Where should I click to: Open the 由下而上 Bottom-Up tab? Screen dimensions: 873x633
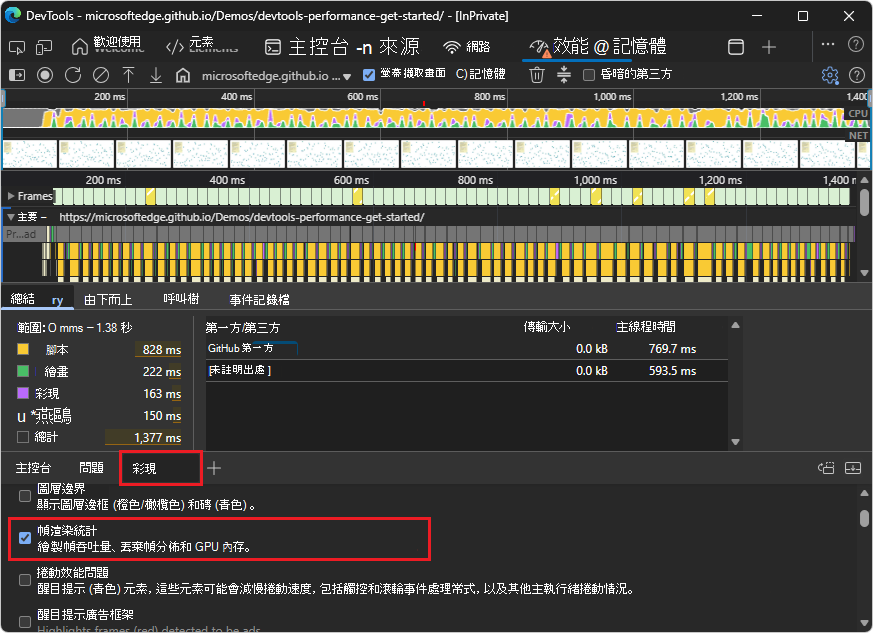point(108,298)
